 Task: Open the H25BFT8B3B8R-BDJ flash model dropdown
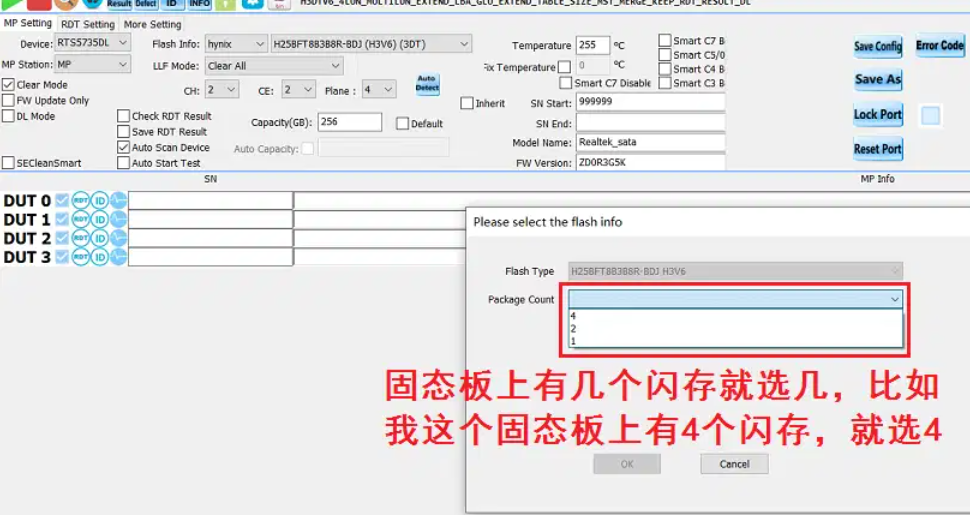(371, 44)
